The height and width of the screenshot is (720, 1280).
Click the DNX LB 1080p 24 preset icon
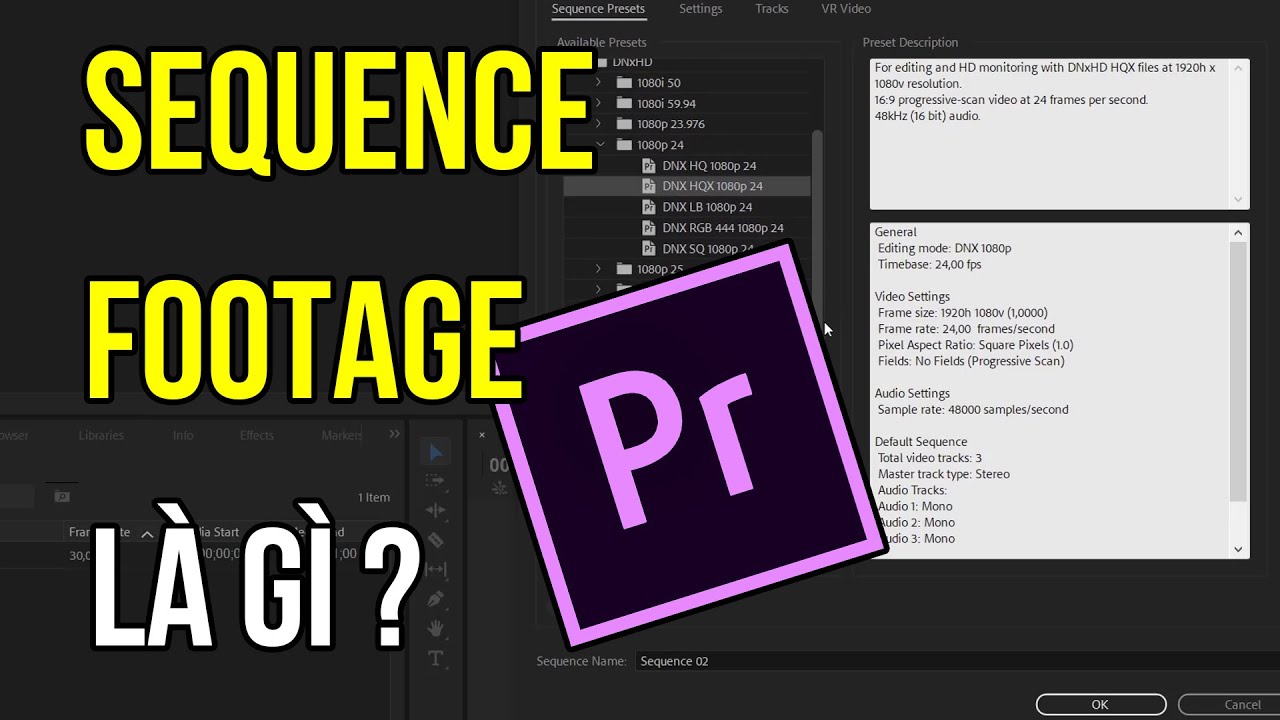tap(649, 207)
